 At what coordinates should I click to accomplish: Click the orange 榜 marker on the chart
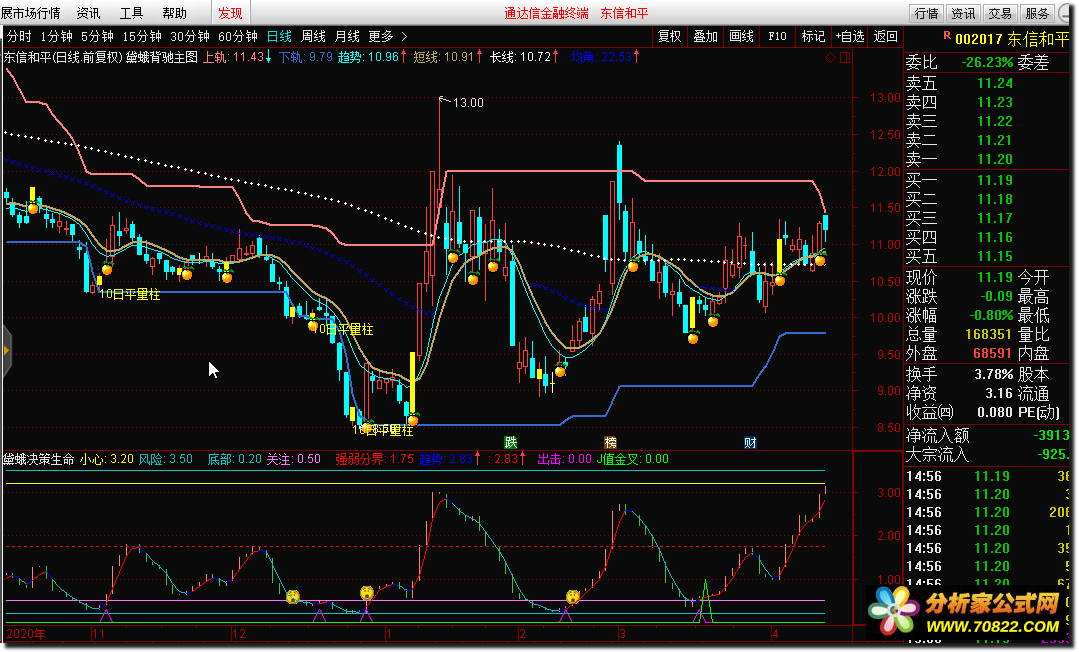(x=610, y=442)
